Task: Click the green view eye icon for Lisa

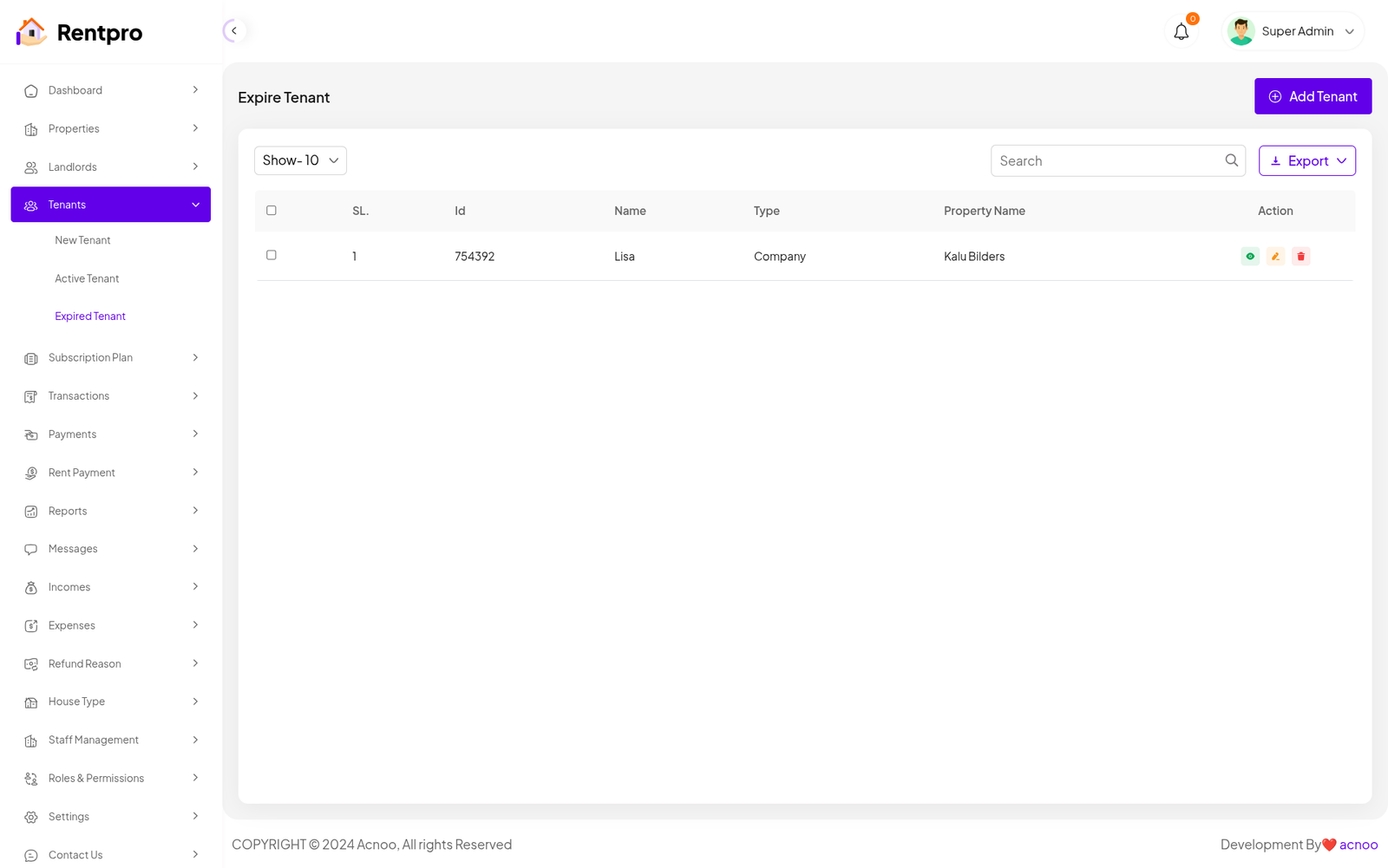Action: click(x=1250, y=257)
